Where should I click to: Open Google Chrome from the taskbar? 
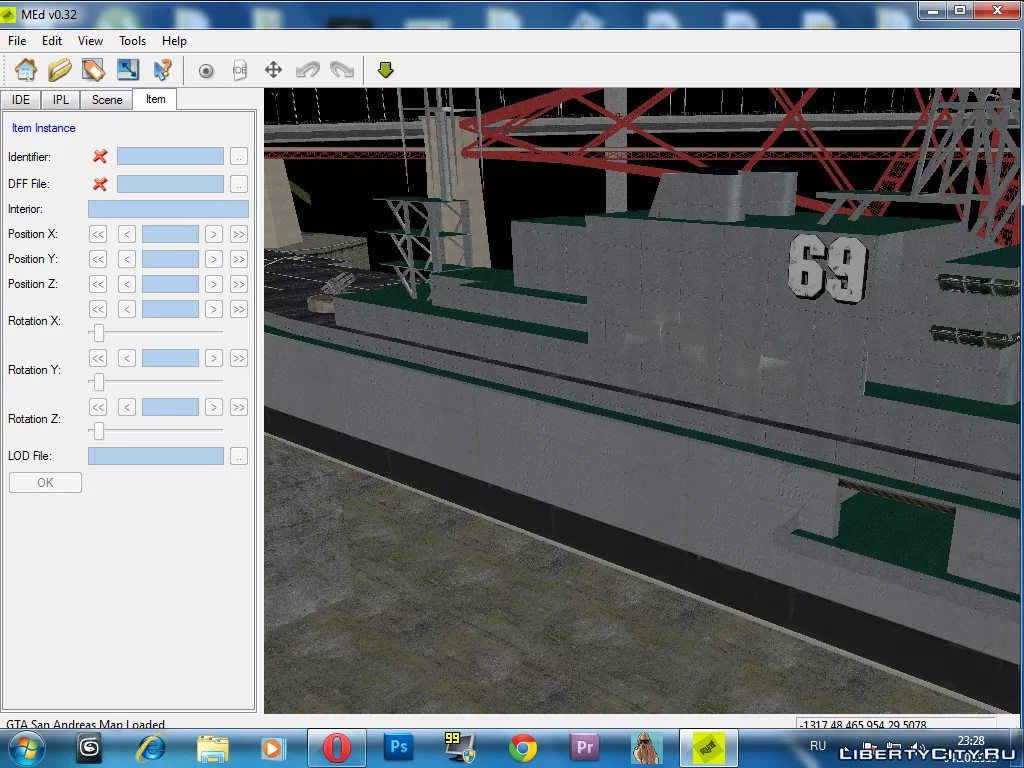522,748
